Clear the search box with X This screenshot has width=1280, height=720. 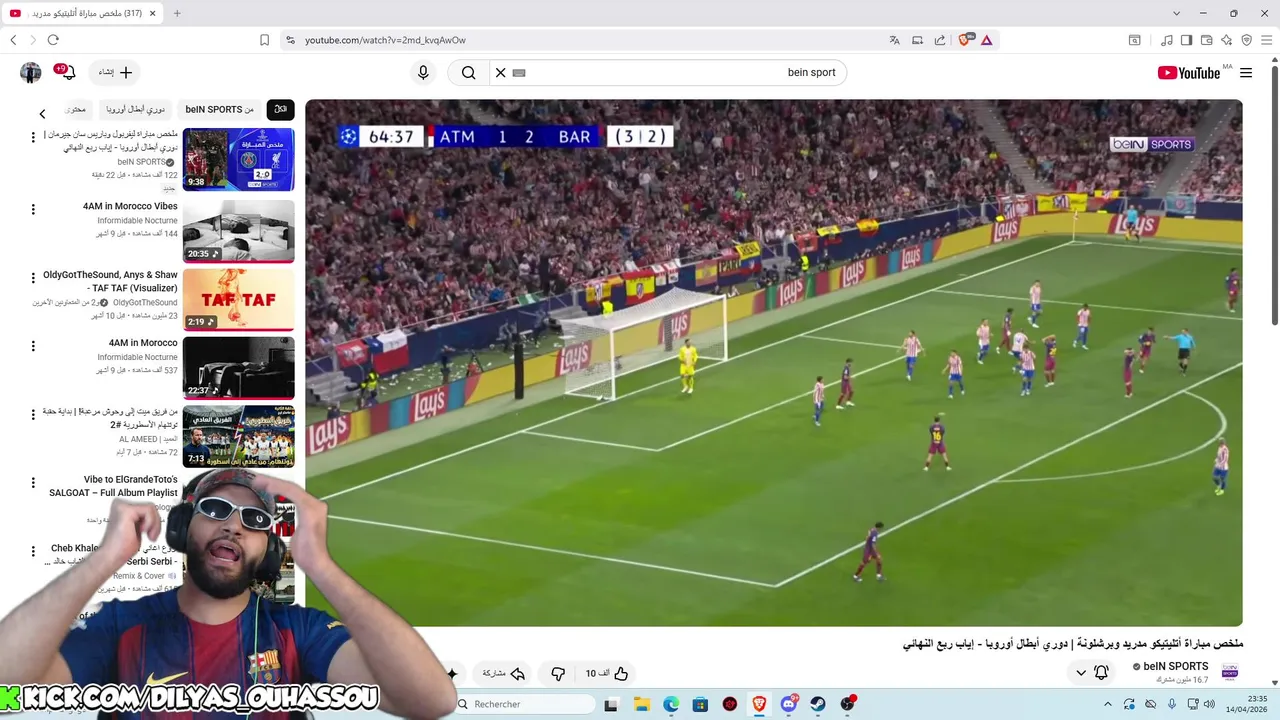(501, 73)
